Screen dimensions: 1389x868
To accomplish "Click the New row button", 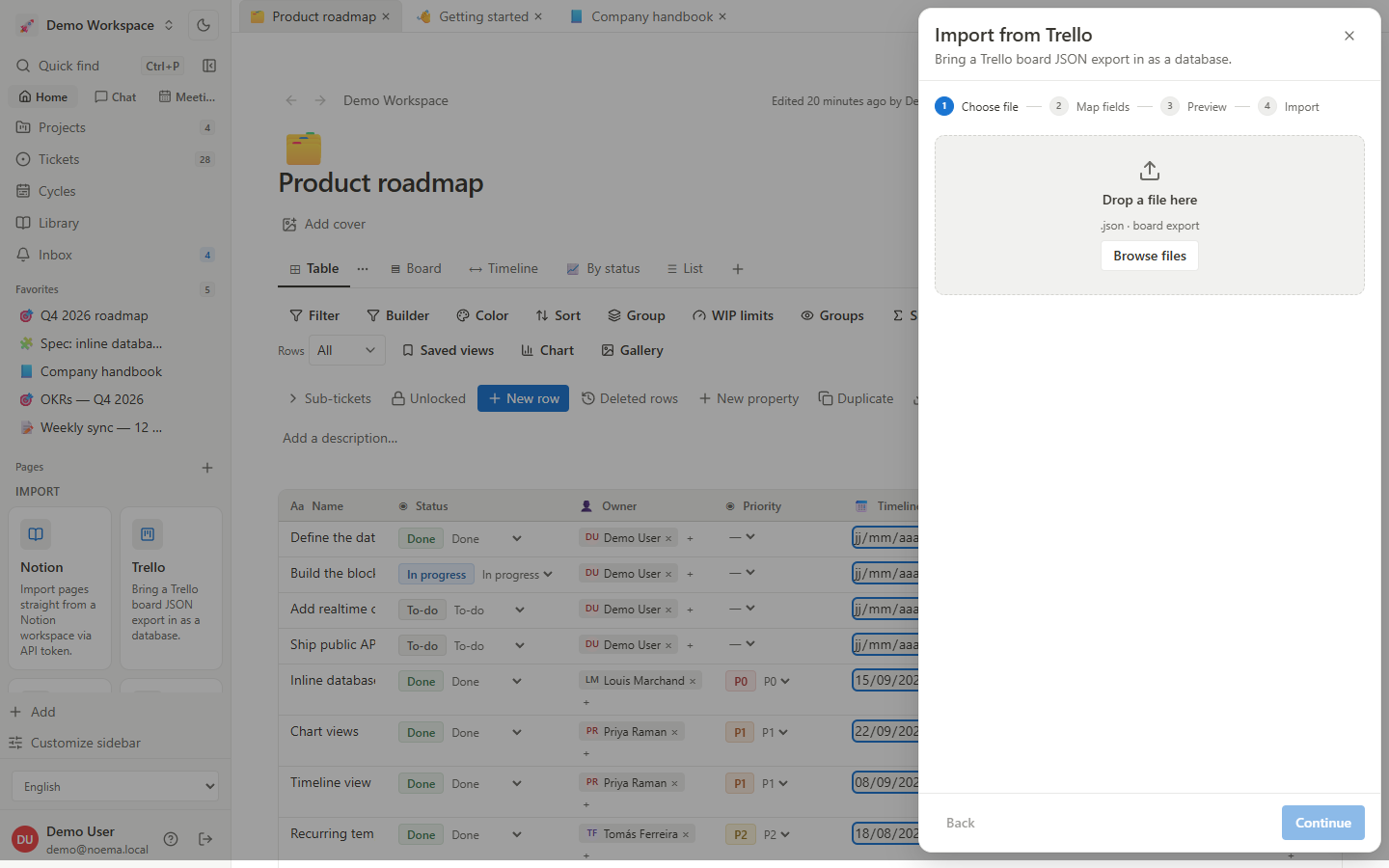I will click(523, 398).
